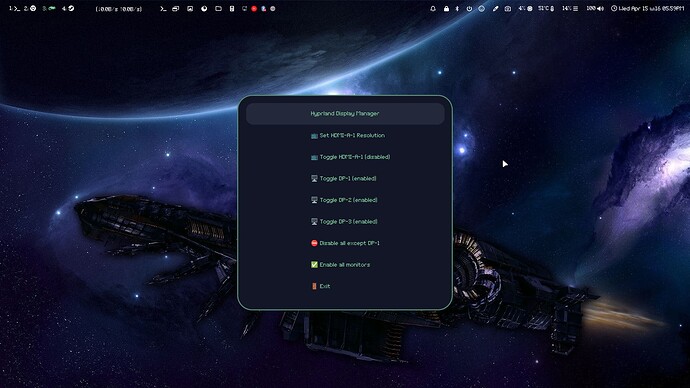The height and width of the screenshot is (388, 690).
Task: Open the Bluetooth icon in the bar
Action: pos(457,8)
